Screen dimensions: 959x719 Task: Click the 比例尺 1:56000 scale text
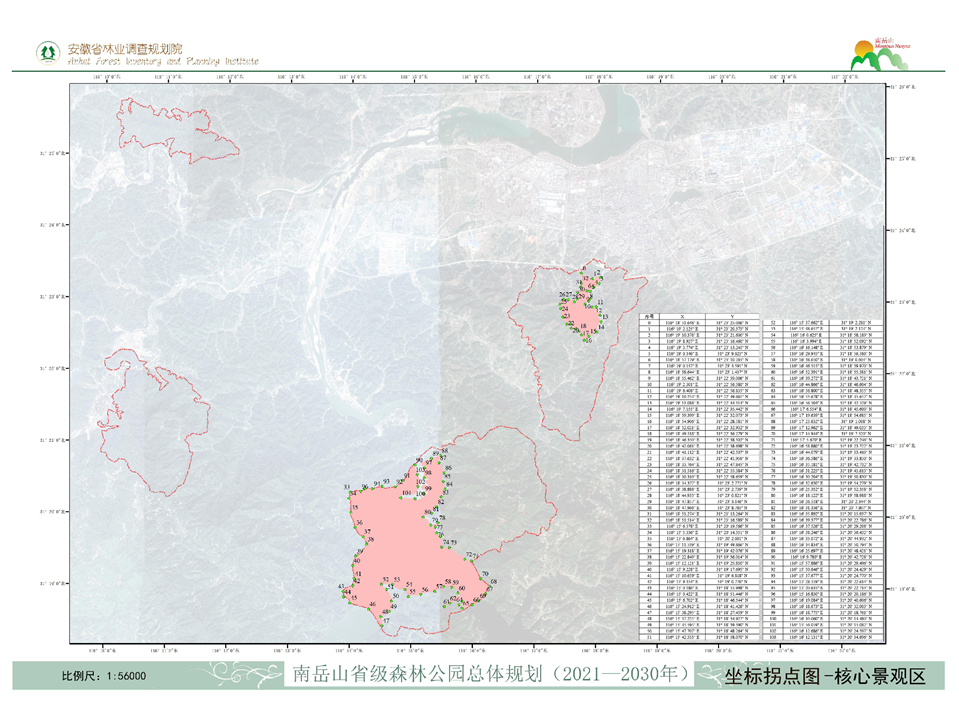pyautogui.click(x=103, y=676)
